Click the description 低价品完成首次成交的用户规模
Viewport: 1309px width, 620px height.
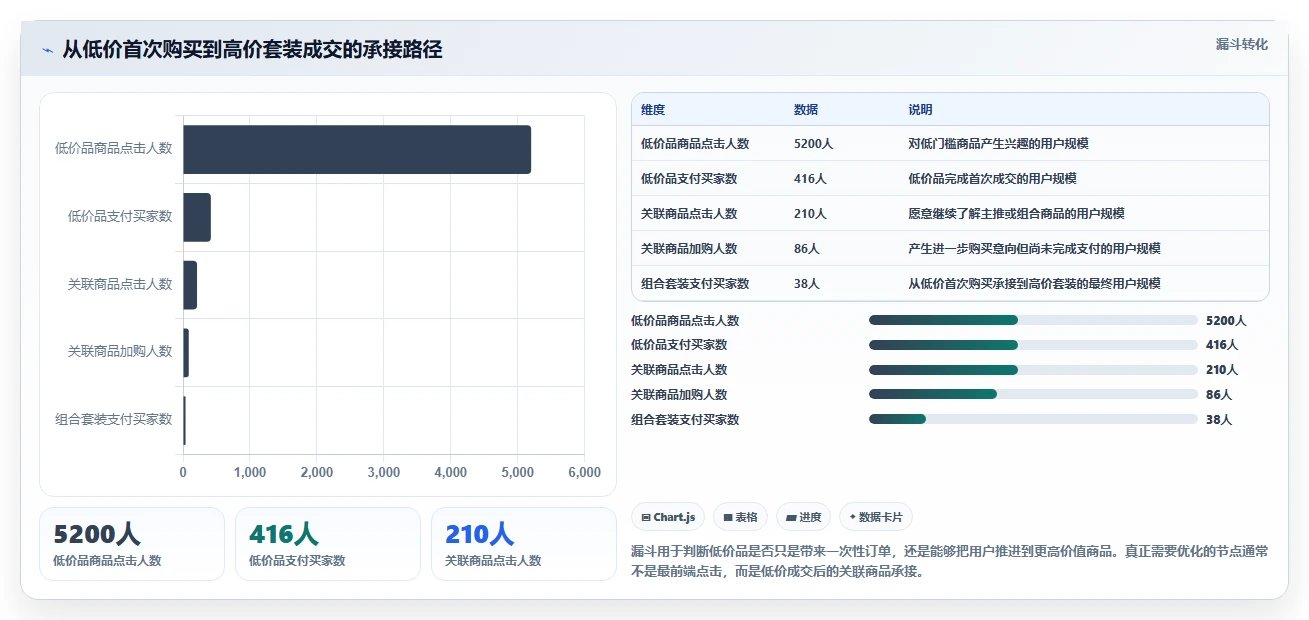pyautogui.click(x=992, y=179)
